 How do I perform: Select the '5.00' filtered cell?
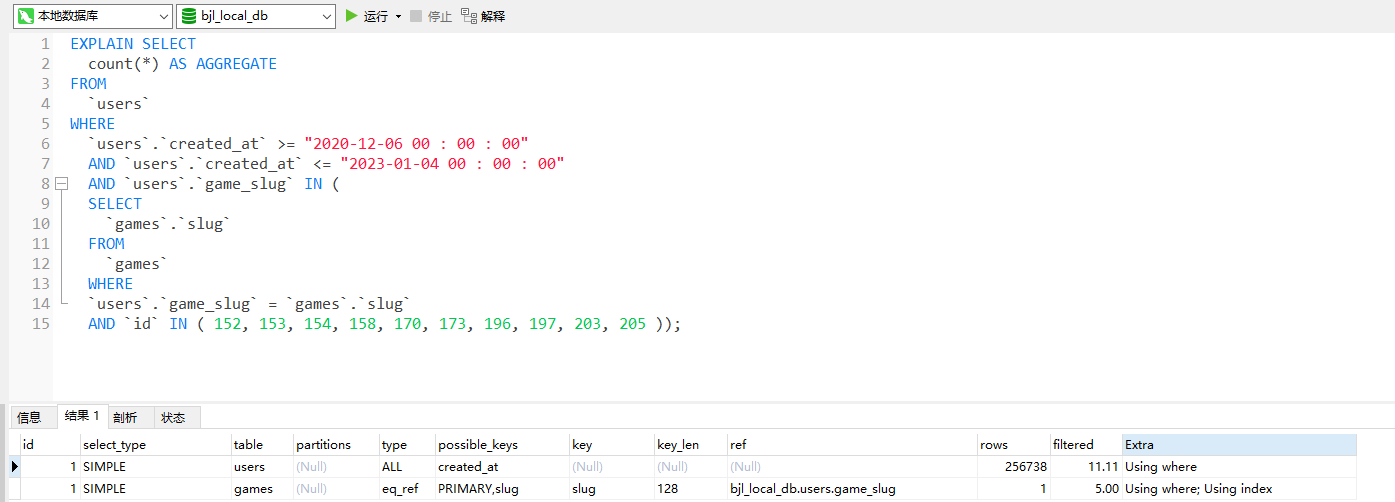click(1085, 489)
